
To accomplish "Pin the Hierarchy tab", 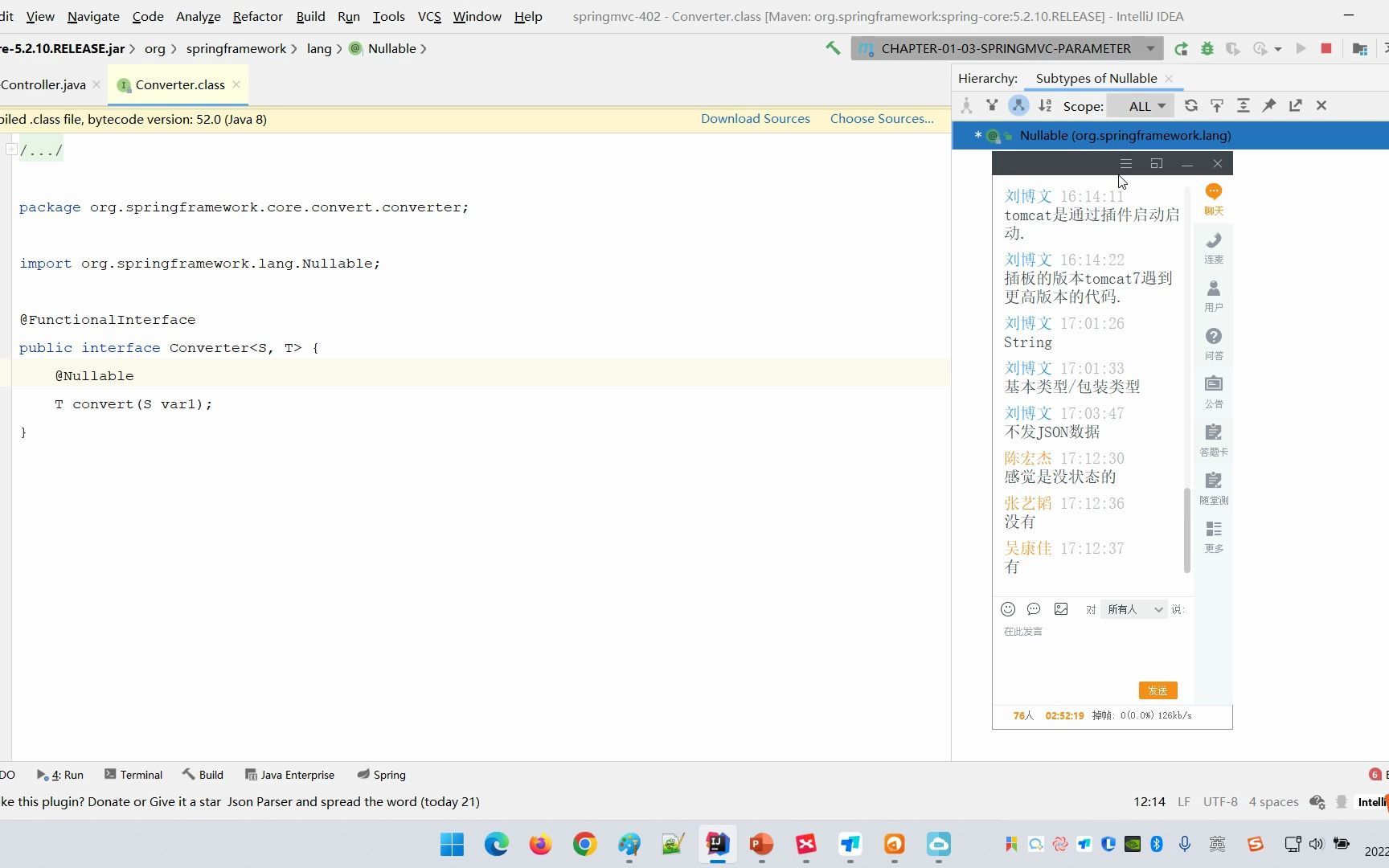I will [x=1269, y=105].
